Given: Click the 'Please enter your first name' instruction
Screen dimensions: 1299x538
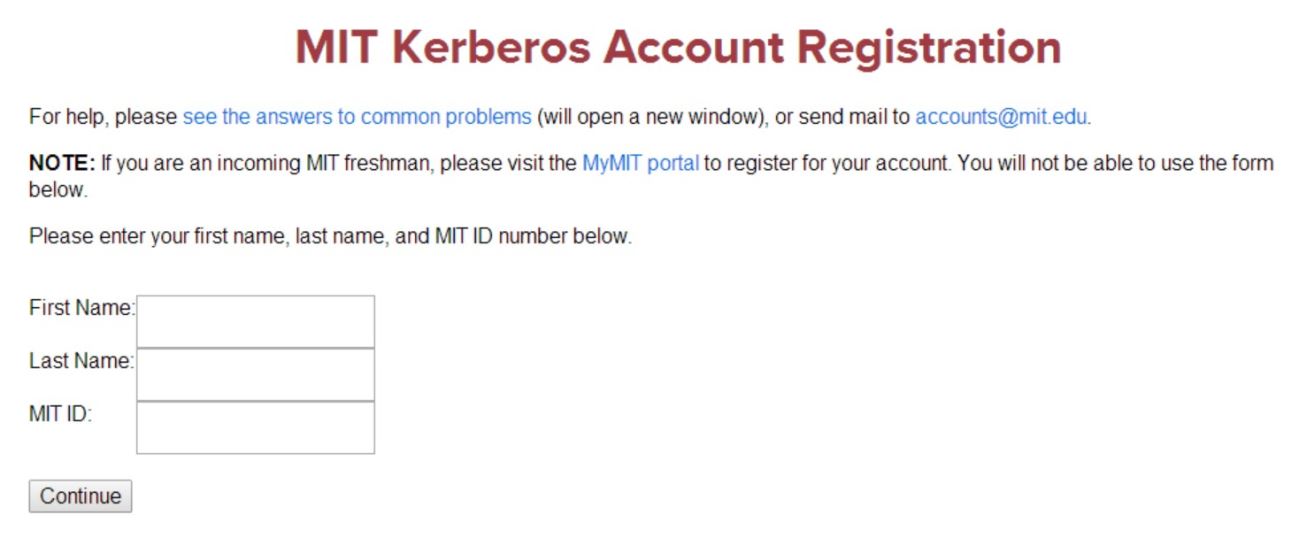Looking at the screenshot, I should click(330, 237).
